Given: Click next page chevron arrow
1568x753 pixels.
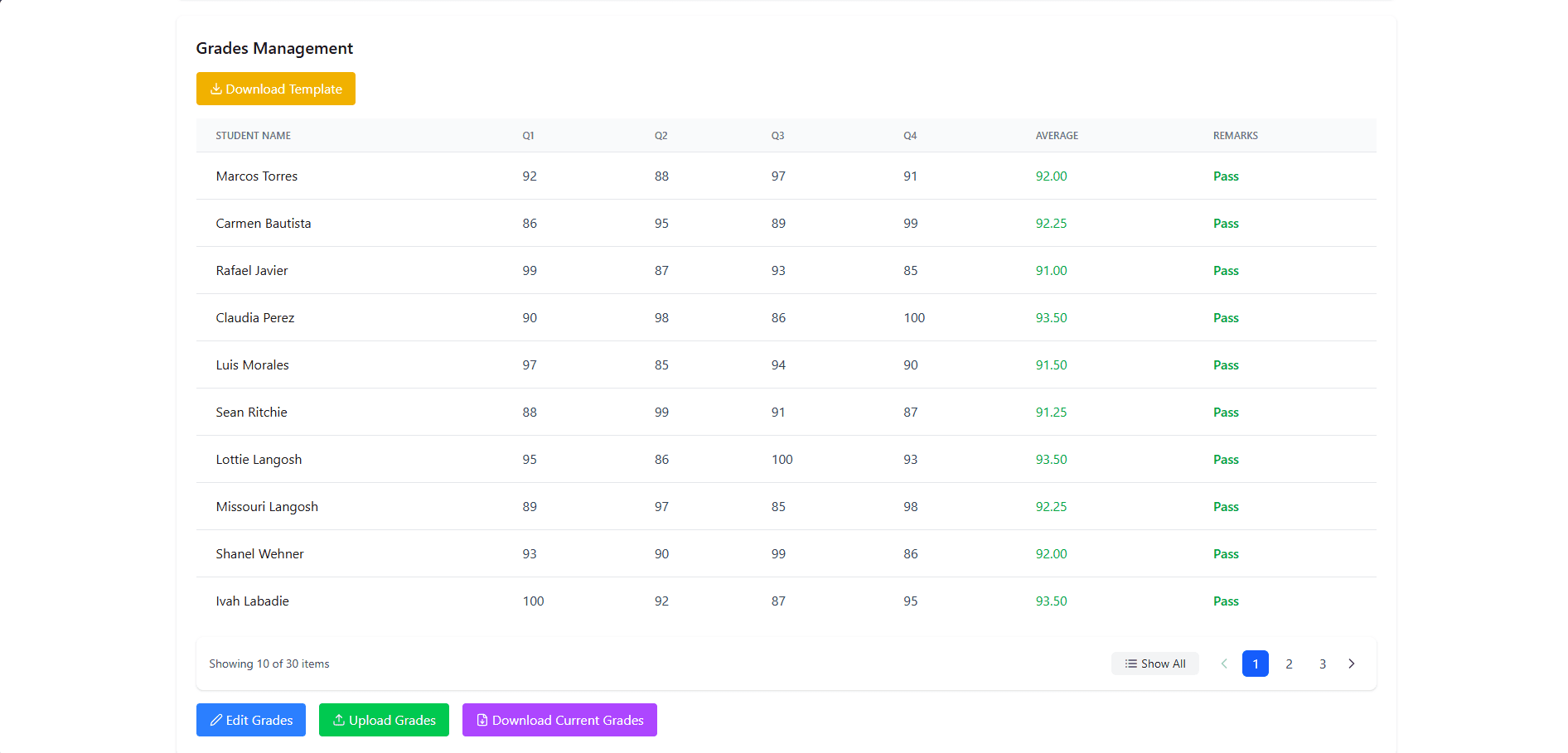Looking at the screenshot, I should tap(1352, 664).
